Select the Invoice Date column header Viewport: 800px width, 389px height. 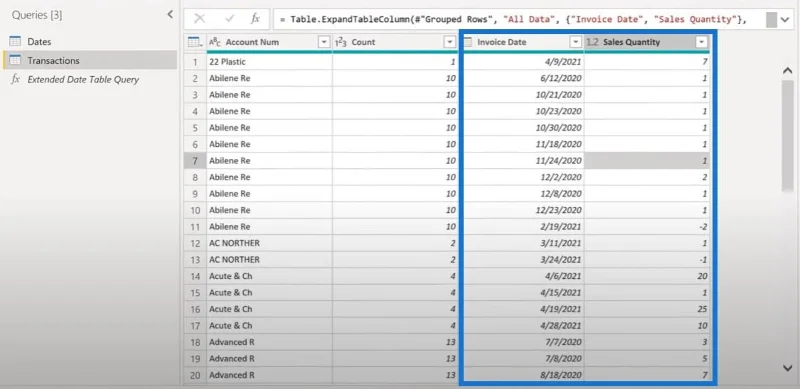(x=523, y=42)
